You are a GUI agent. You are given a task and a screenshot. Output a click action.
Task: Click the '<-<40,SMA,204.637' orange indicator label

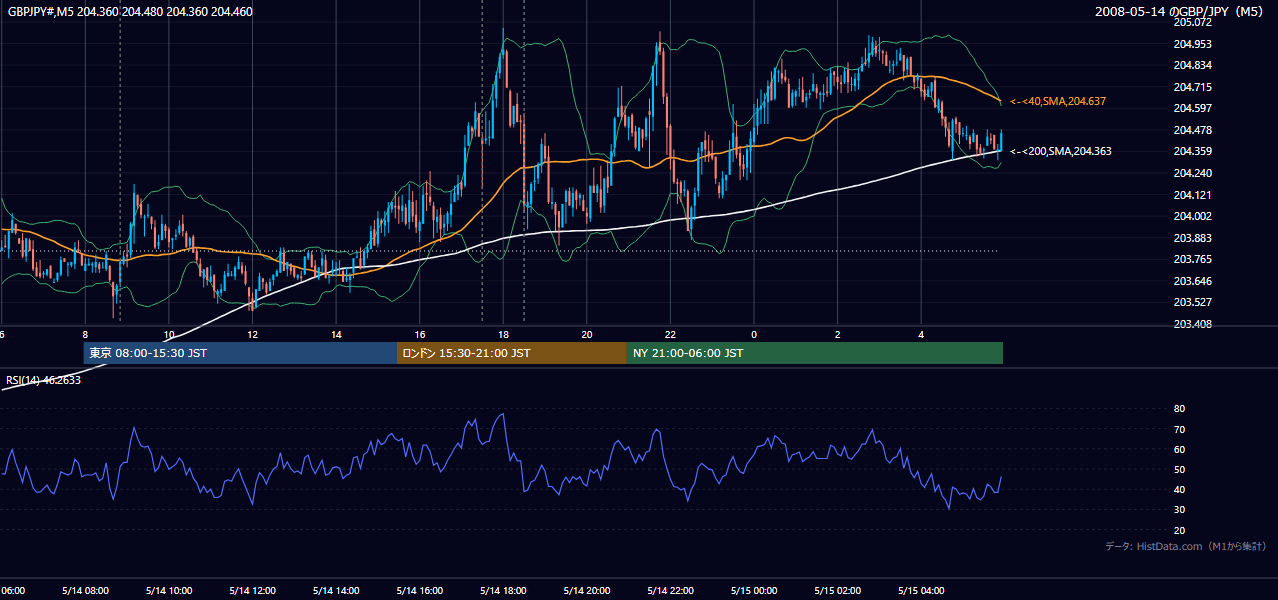point(1057,101)
